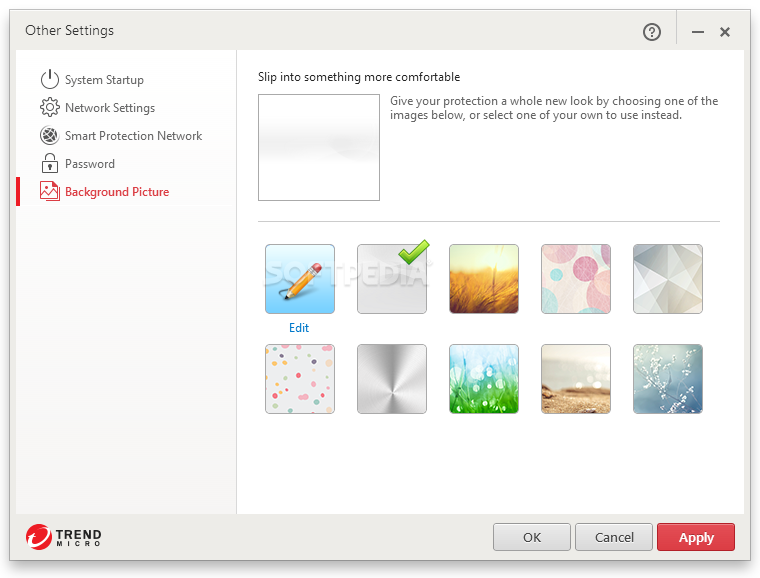760x578 pixels.
Task: Close the Other Settings window
Action: point(725,32)
